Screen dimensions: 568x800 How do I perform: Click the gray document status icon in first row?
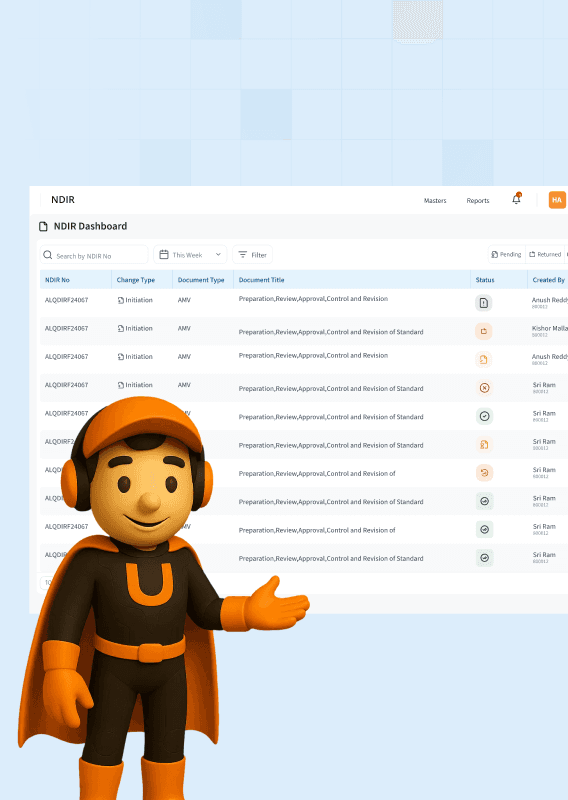click(483, 303)
